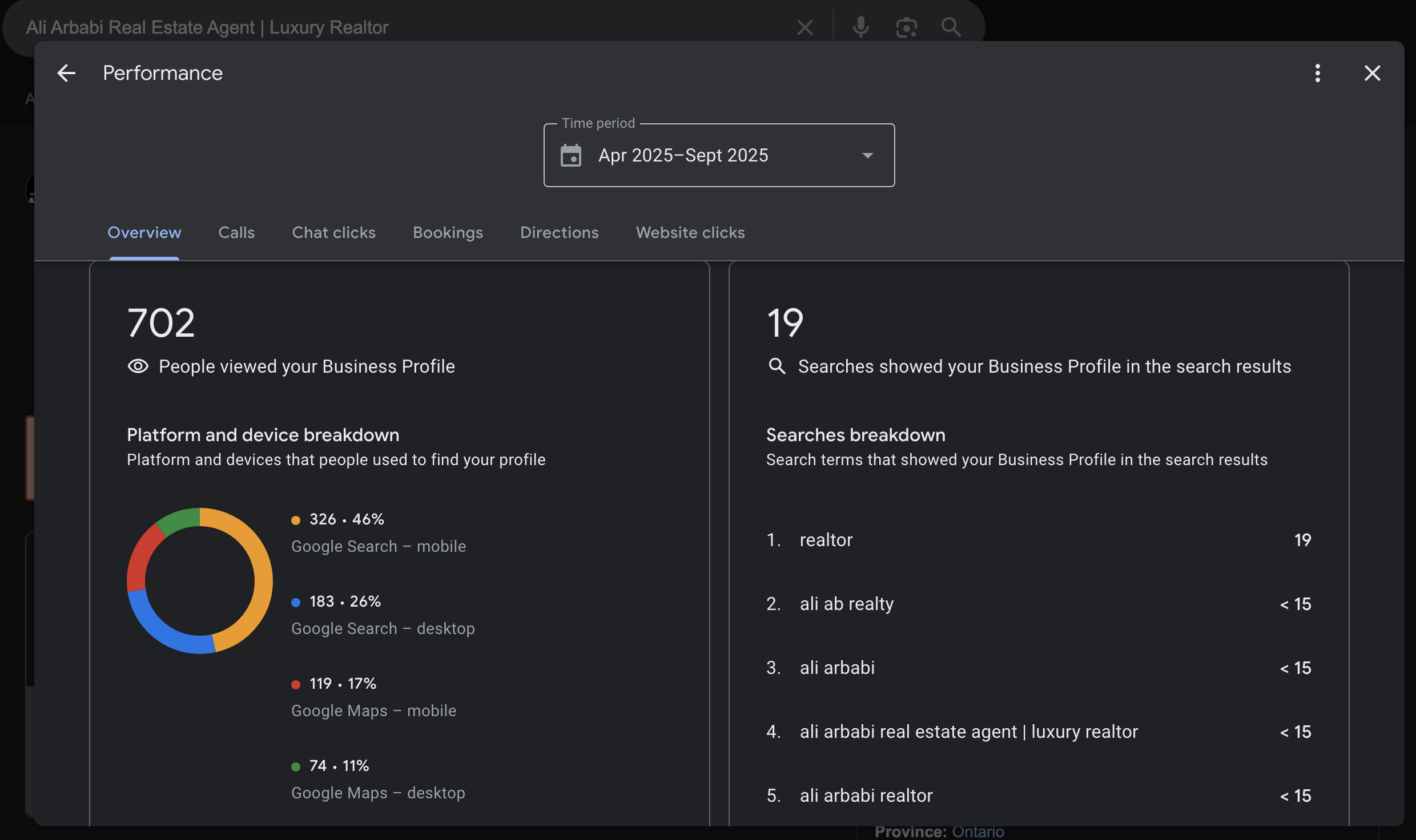Image resolution: width=1416 pixels, height=840 pixels.
Task: Open image search camera icon
Action: [906, 27]
